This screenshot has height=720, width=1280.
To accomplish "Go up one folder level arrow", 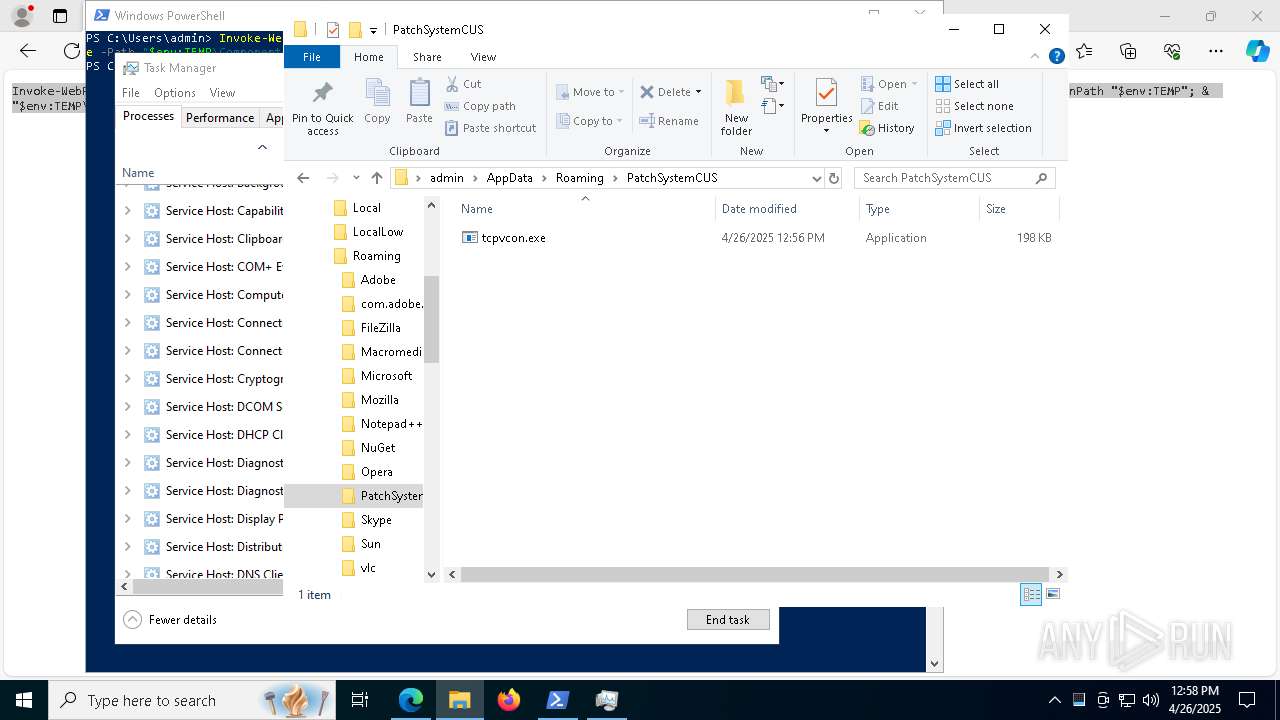I will pos(376,178).
